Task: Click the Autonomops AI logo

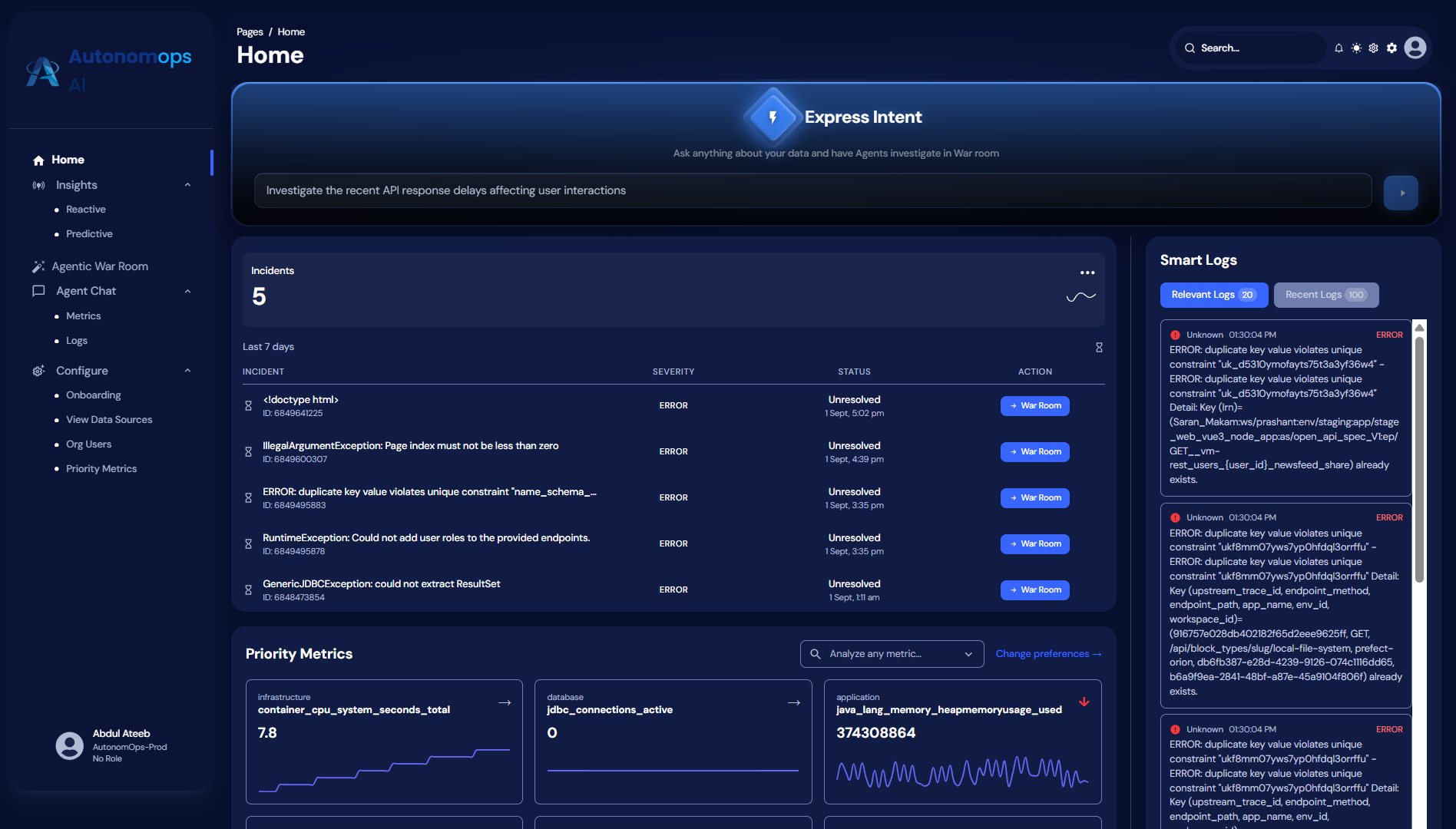Action: [x=108, y=71]
